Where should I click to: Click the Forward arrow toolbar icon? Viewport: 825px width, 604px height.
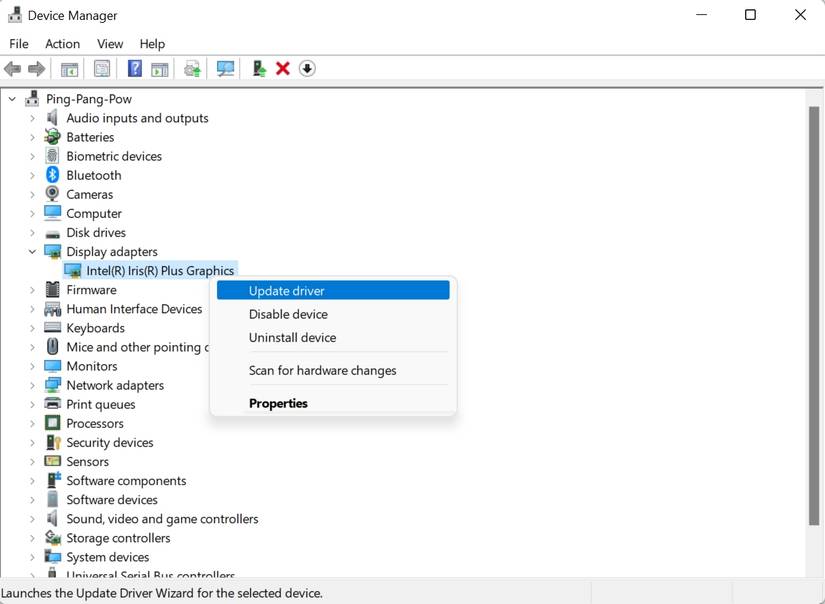click(36, 68)
